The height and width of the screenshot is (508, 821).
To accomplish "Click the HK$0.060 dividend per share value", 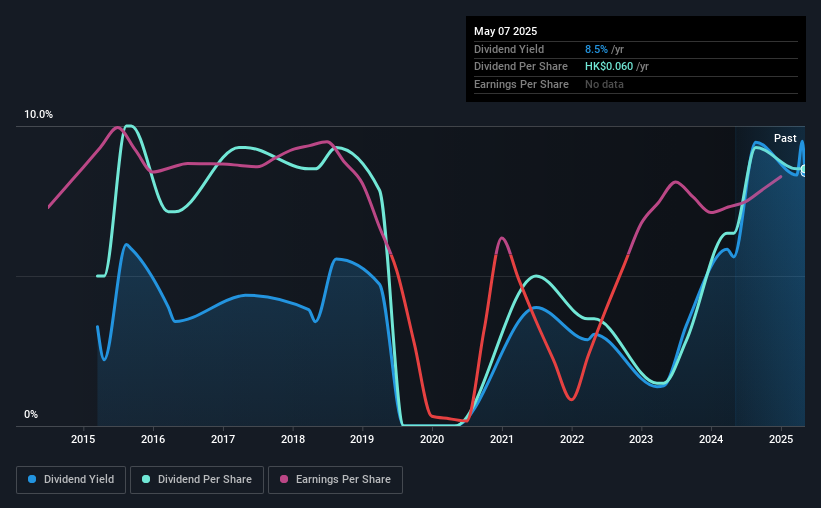I will pos(609,67).
